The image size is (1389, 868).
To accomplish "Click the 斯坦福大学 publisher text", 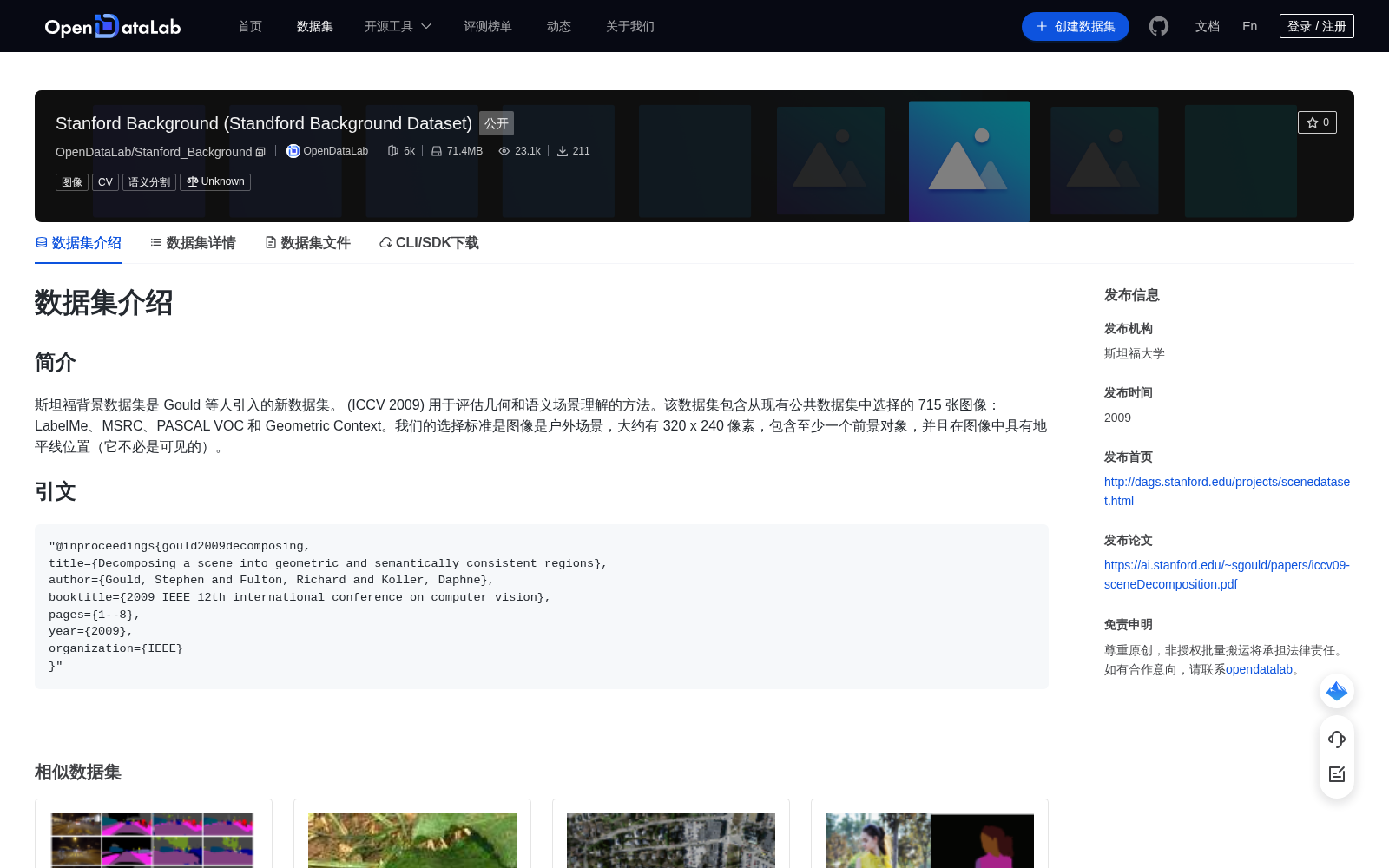I will (1135, 353).
